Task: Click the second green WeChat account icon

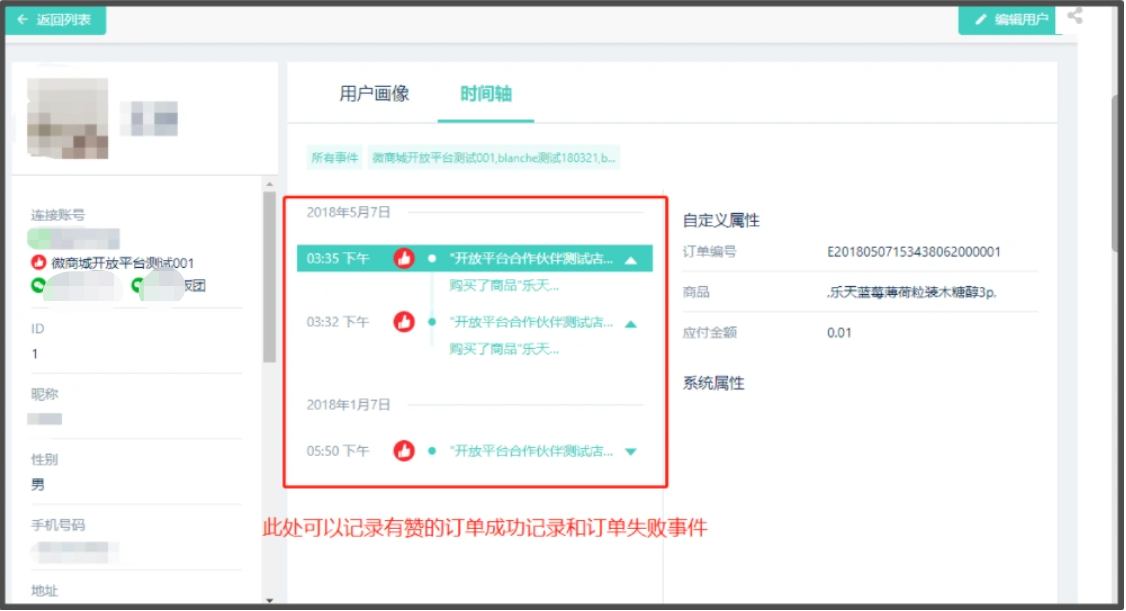Action: click(x=138, y=286)
